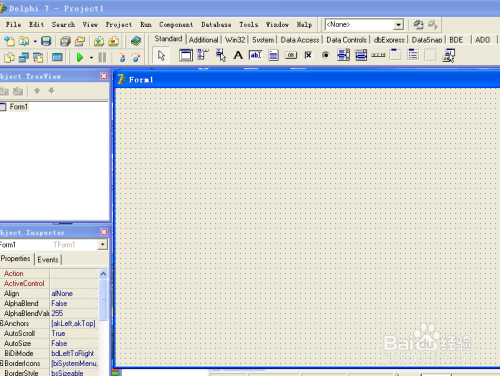Expand the BorderIcons property
Image resolution: width=500 pixels, height=376 pixels.
pos(2,363)
